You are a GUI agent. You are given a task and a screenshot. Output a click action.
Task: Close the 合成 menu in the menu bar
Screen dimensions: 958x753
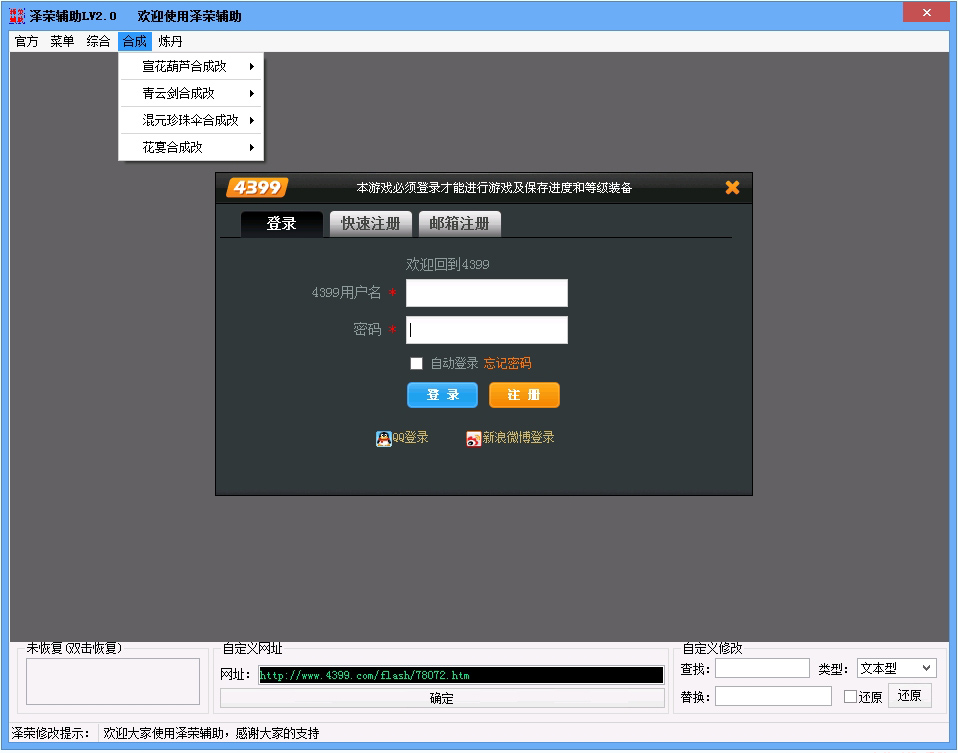pyautogui.click(x=134, y=42)
